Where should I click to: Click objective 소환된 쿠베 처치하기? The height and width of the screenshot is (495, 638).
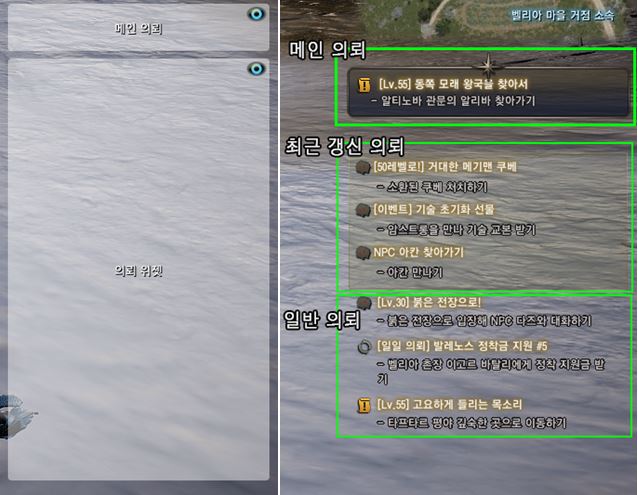tap(432, 187)
